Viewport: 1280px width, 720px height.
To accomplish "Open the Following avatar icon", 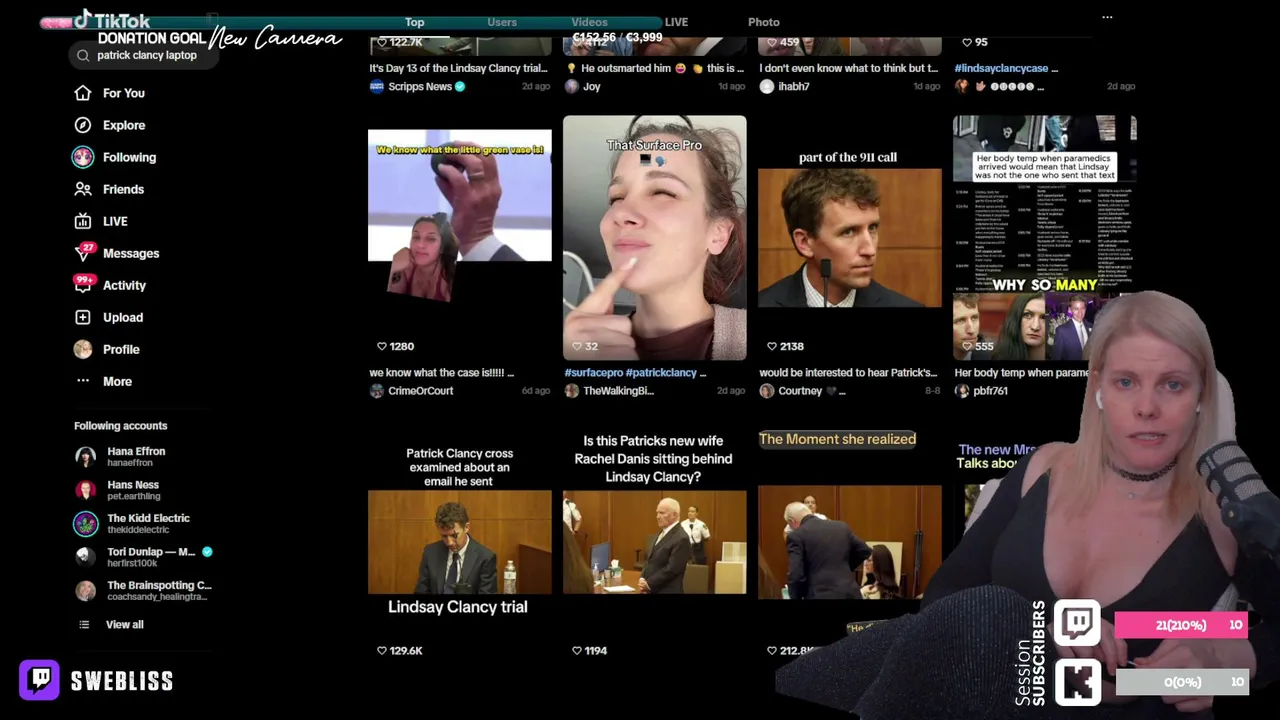I will click(83, 157).
